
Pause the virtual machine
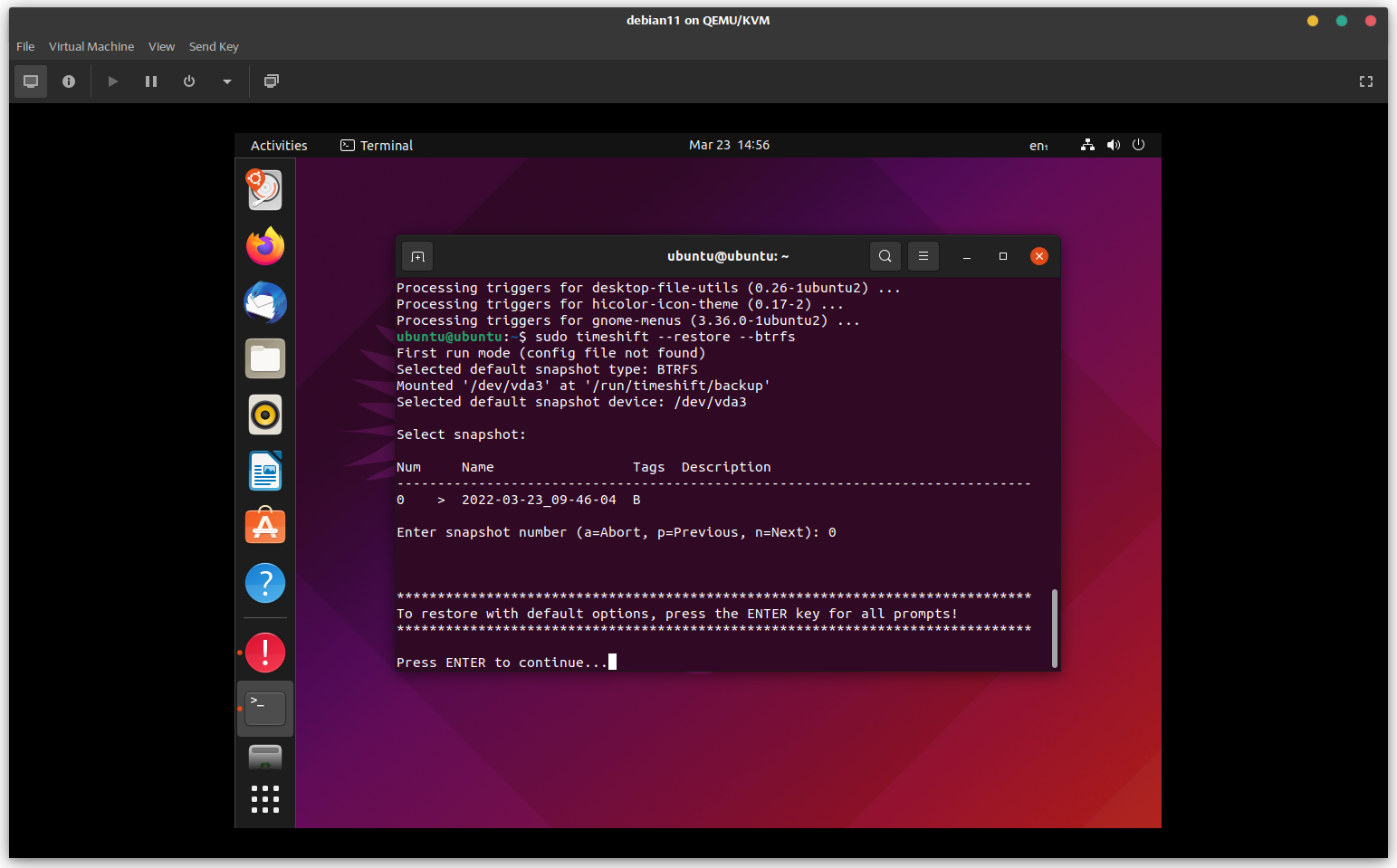(151, 81)
